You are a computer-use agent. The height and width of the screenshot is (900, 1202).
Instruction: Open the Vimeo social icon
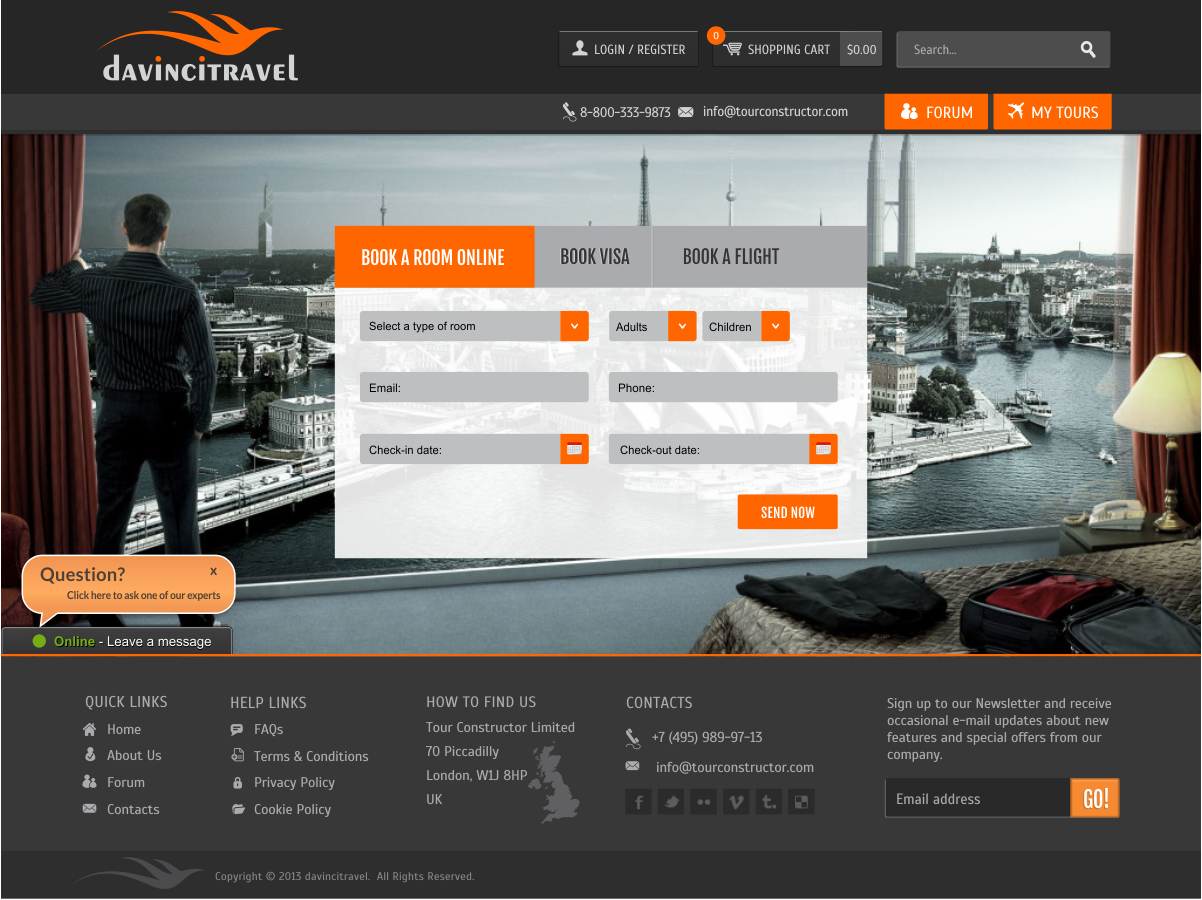coord(736,802)
